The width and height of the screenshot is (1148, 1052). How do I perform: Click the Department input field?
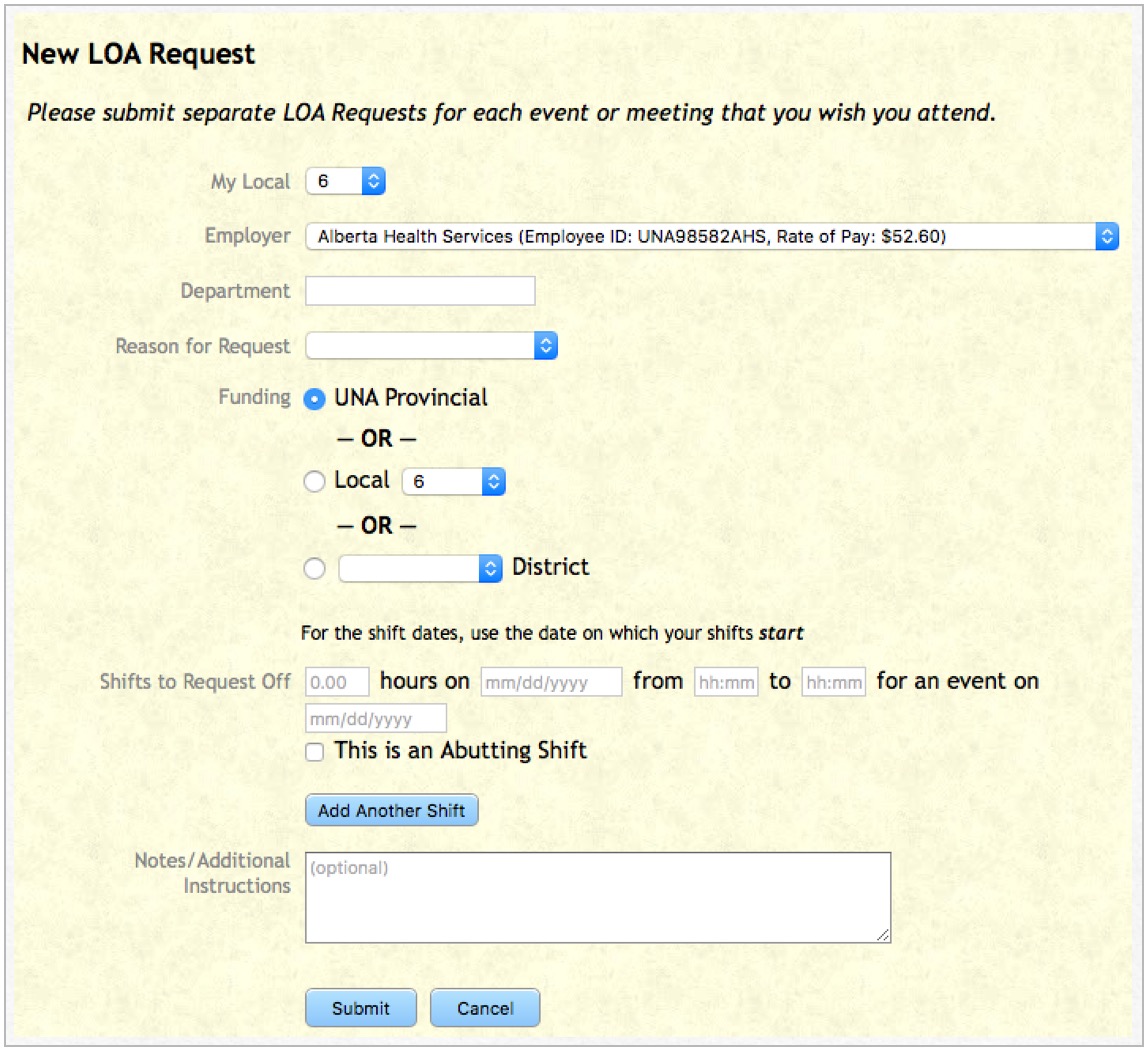point(420,291)
